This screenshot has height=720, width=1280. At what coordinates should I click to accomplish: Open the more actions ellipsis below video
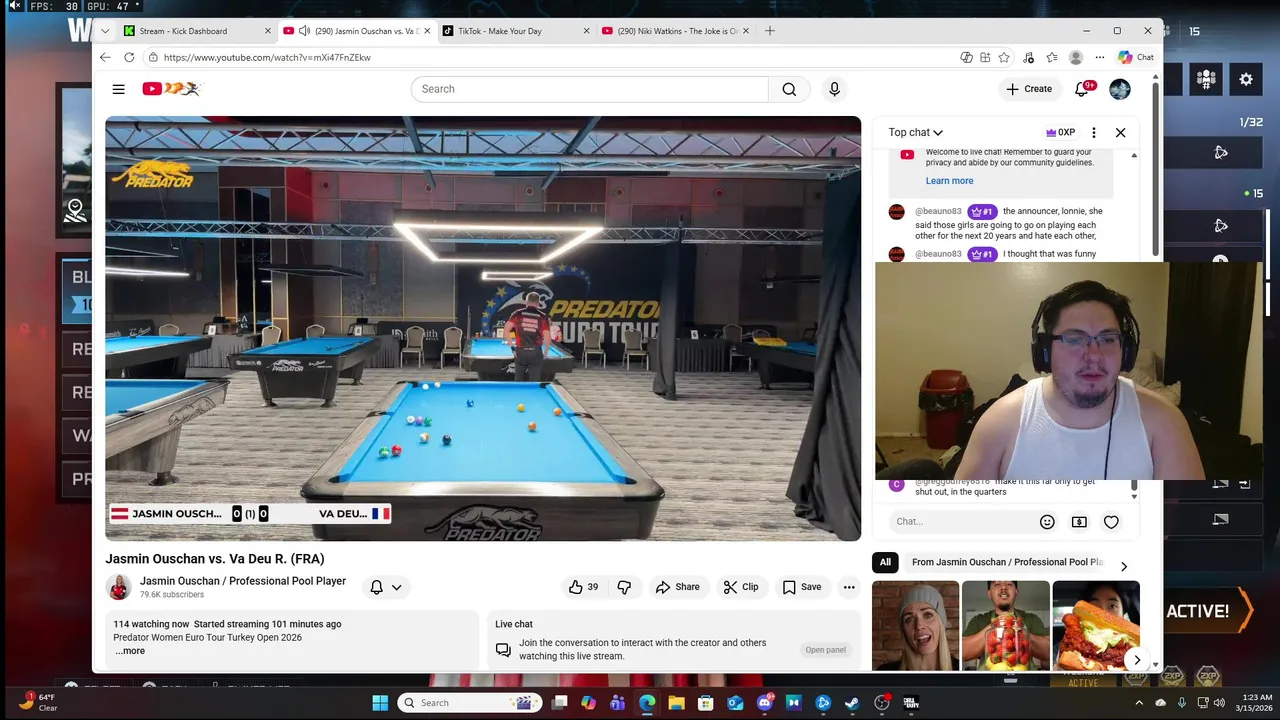click(x=849, y=587)
